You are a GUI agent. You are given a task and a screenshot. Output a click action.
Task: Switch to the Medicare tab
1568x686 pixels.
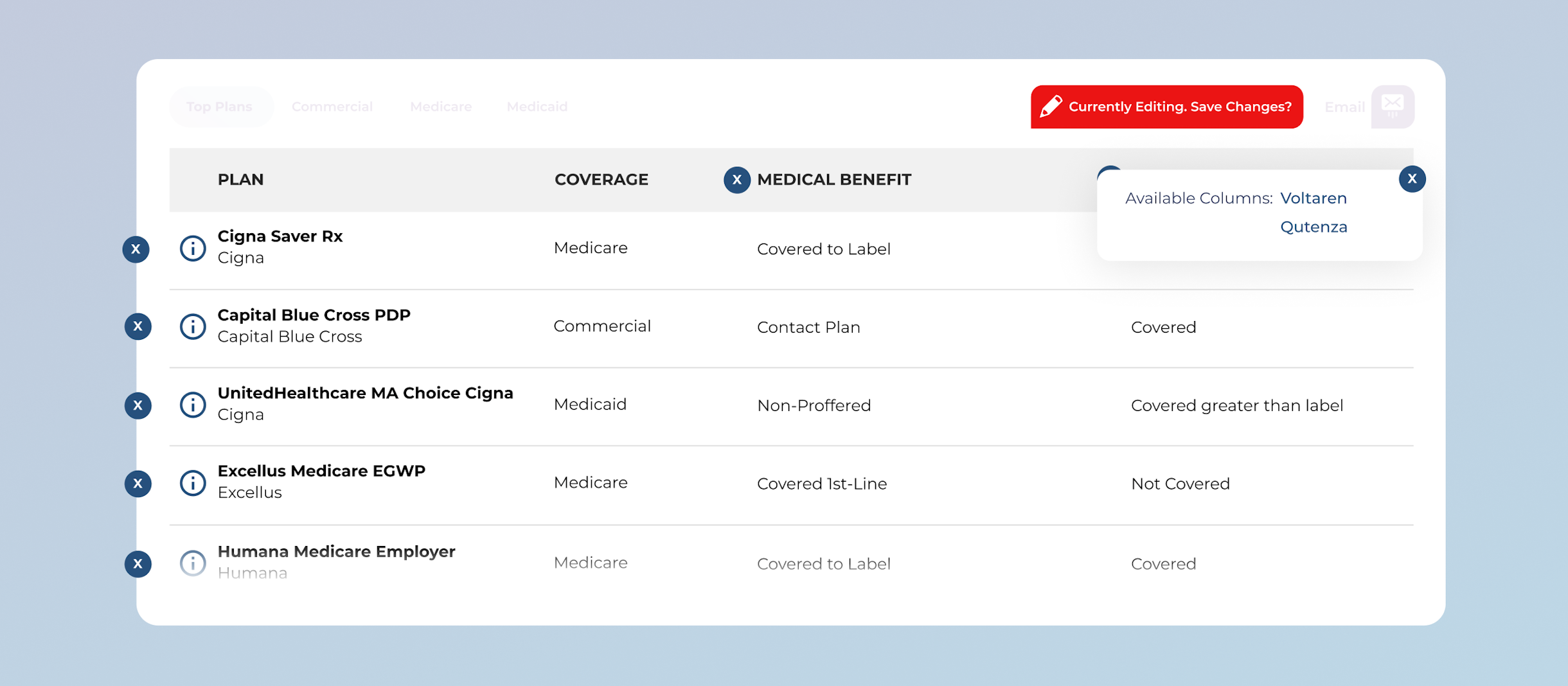[441, 107]
